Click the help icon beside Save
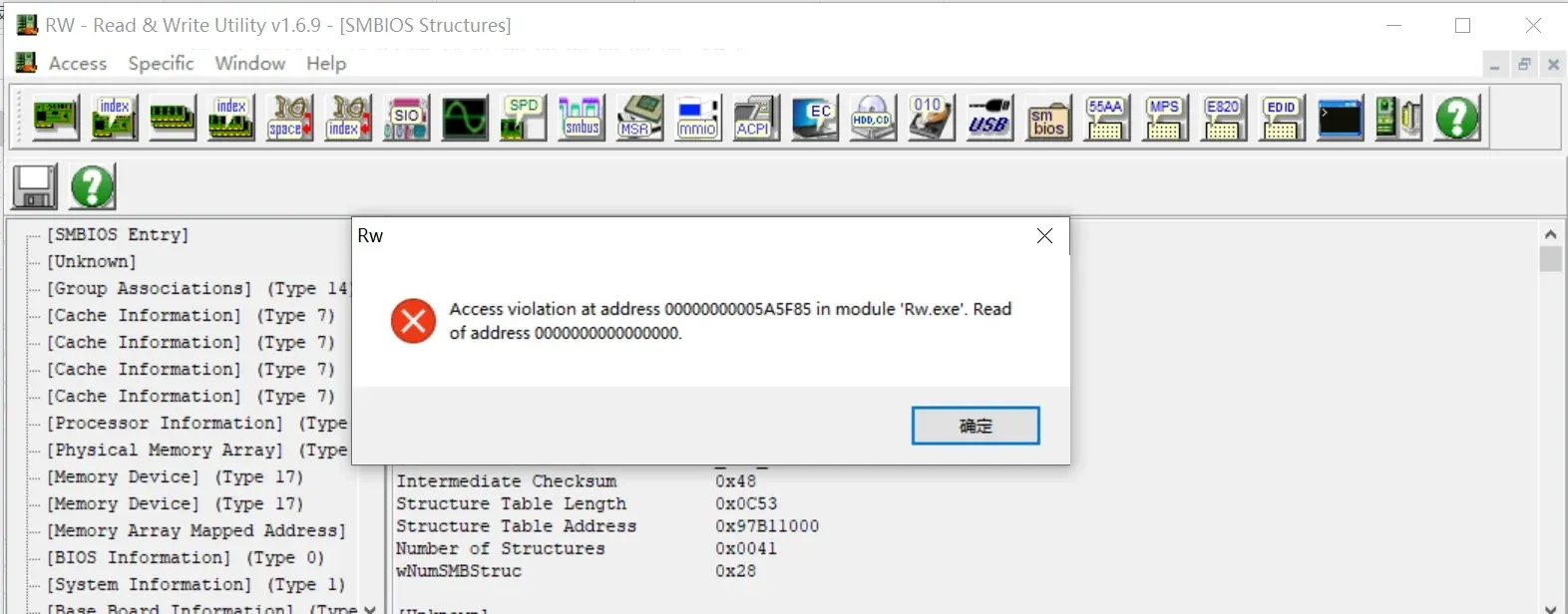Viewport: 1568px width, 614px height. click(x=93, y=186)
